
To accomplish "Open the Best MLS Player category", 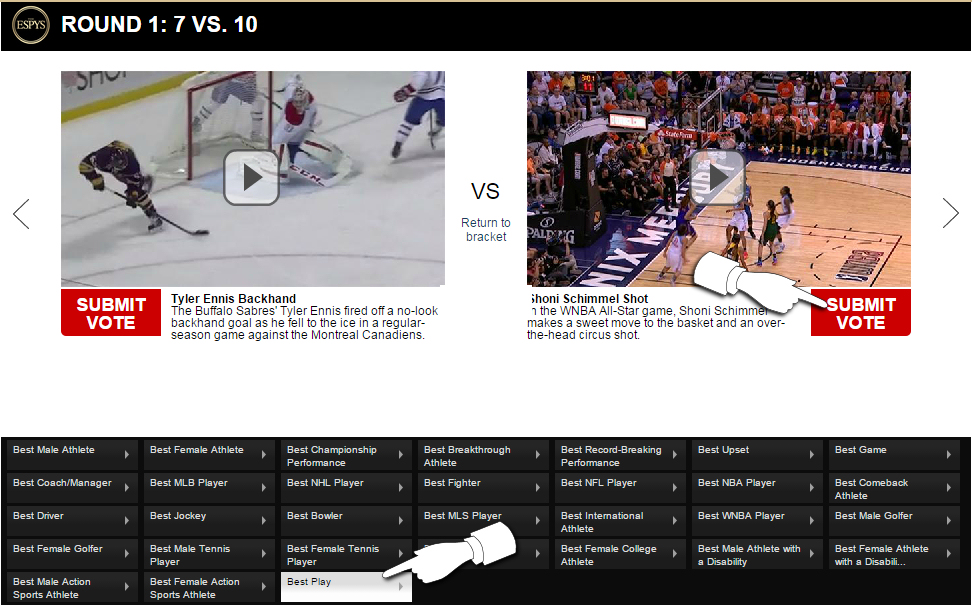I will [483, 520].
